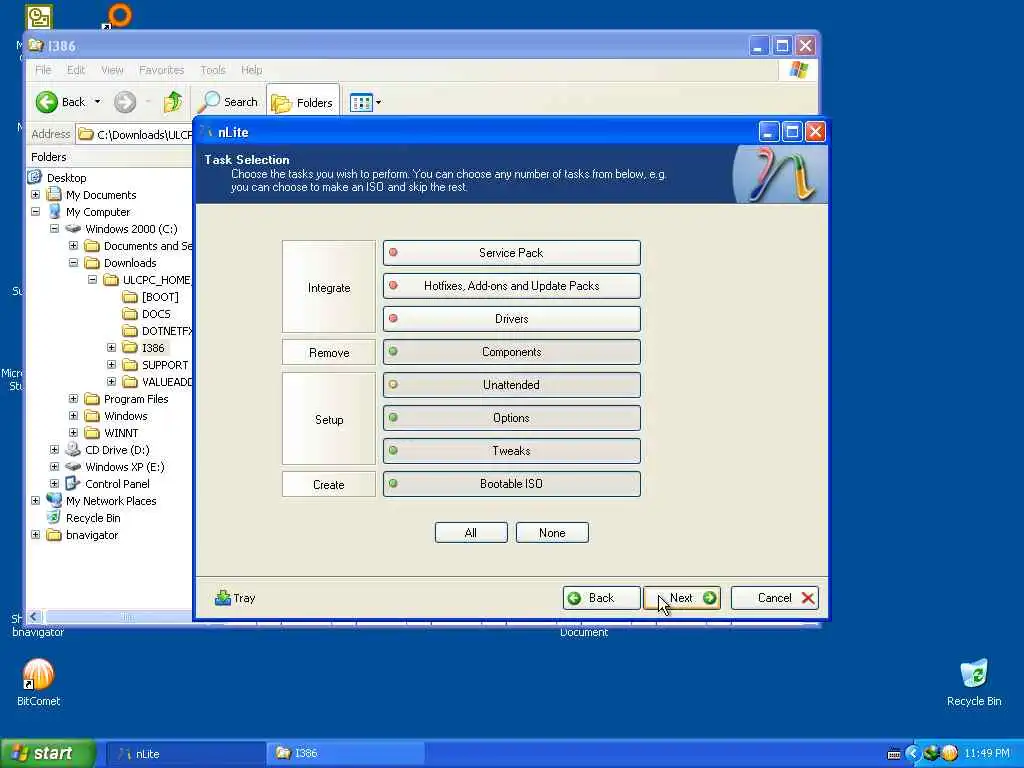Switch to nLite taskbar button
1024x768 pixels.
[185, 754]
